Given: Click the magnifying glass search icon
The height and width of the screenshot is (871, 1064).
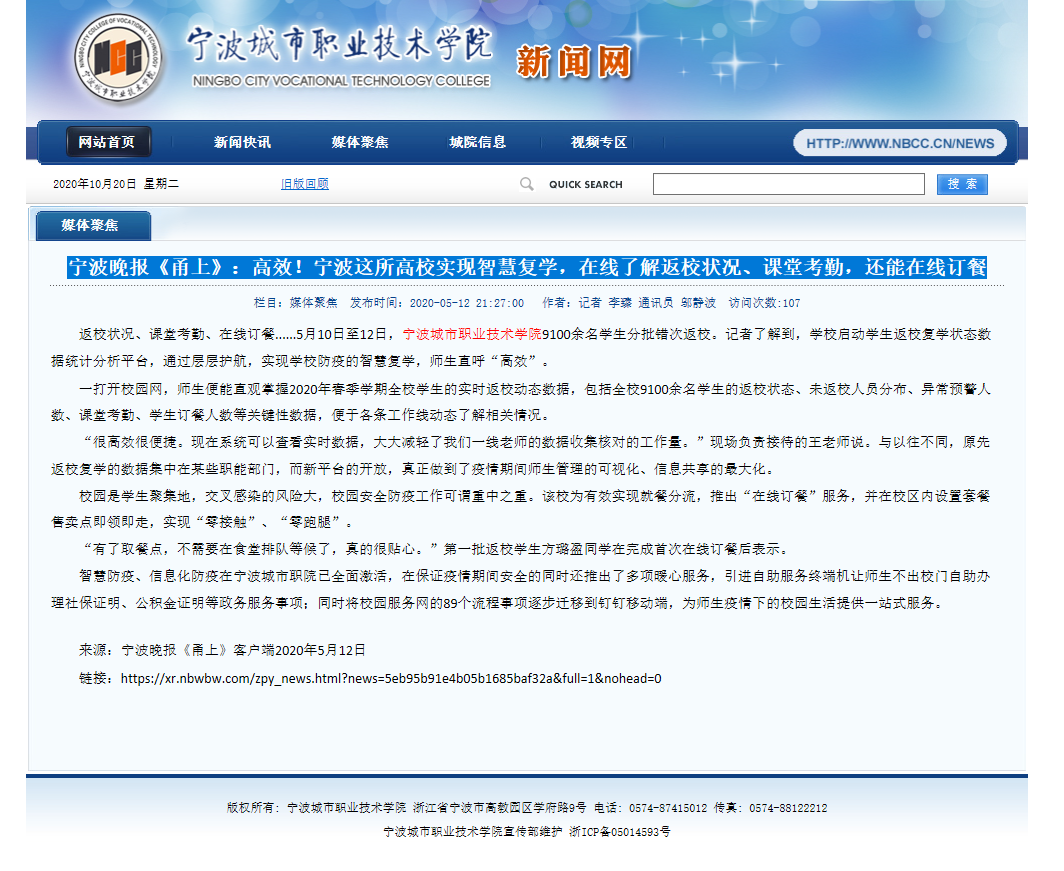Looking at the screenshot, I should coord(527,184).
